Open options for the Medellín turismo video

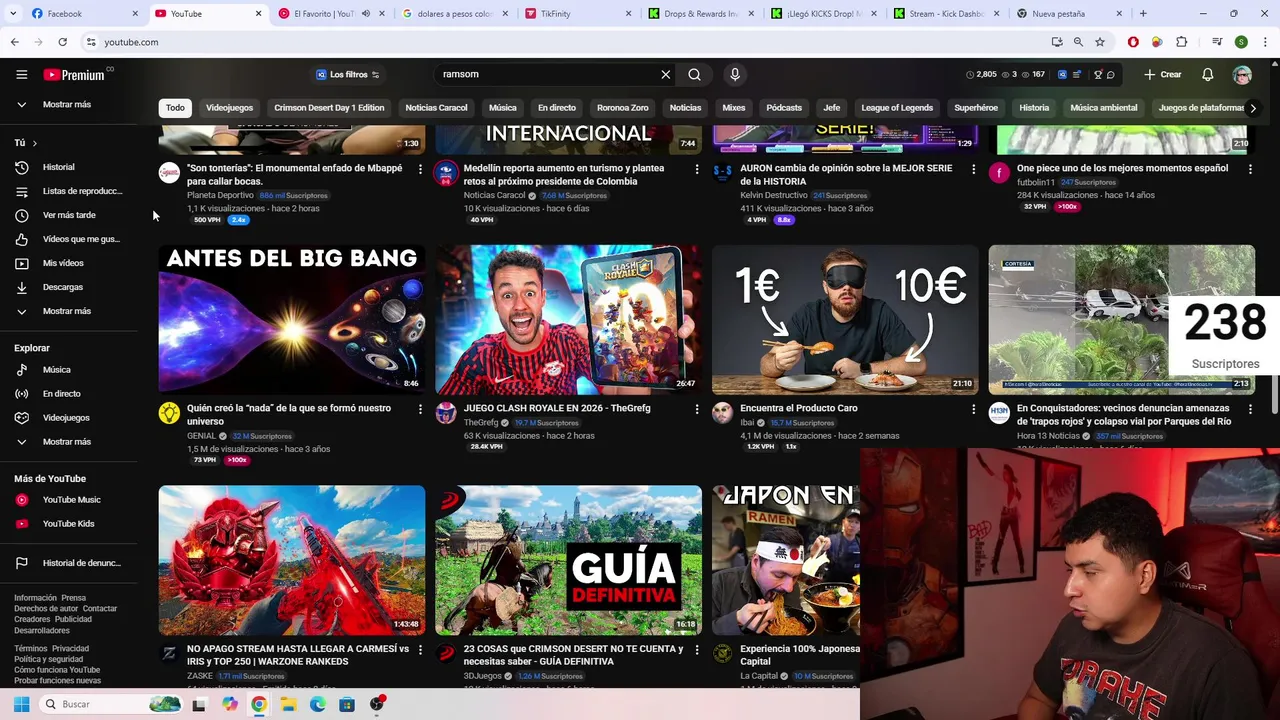click(x=697, y=169)
